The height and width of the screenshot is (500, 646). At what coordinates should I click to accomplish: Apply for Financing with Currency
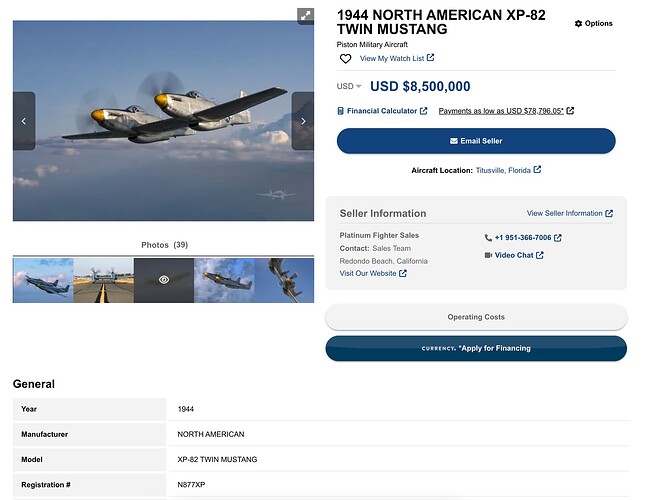pos(476,348)
